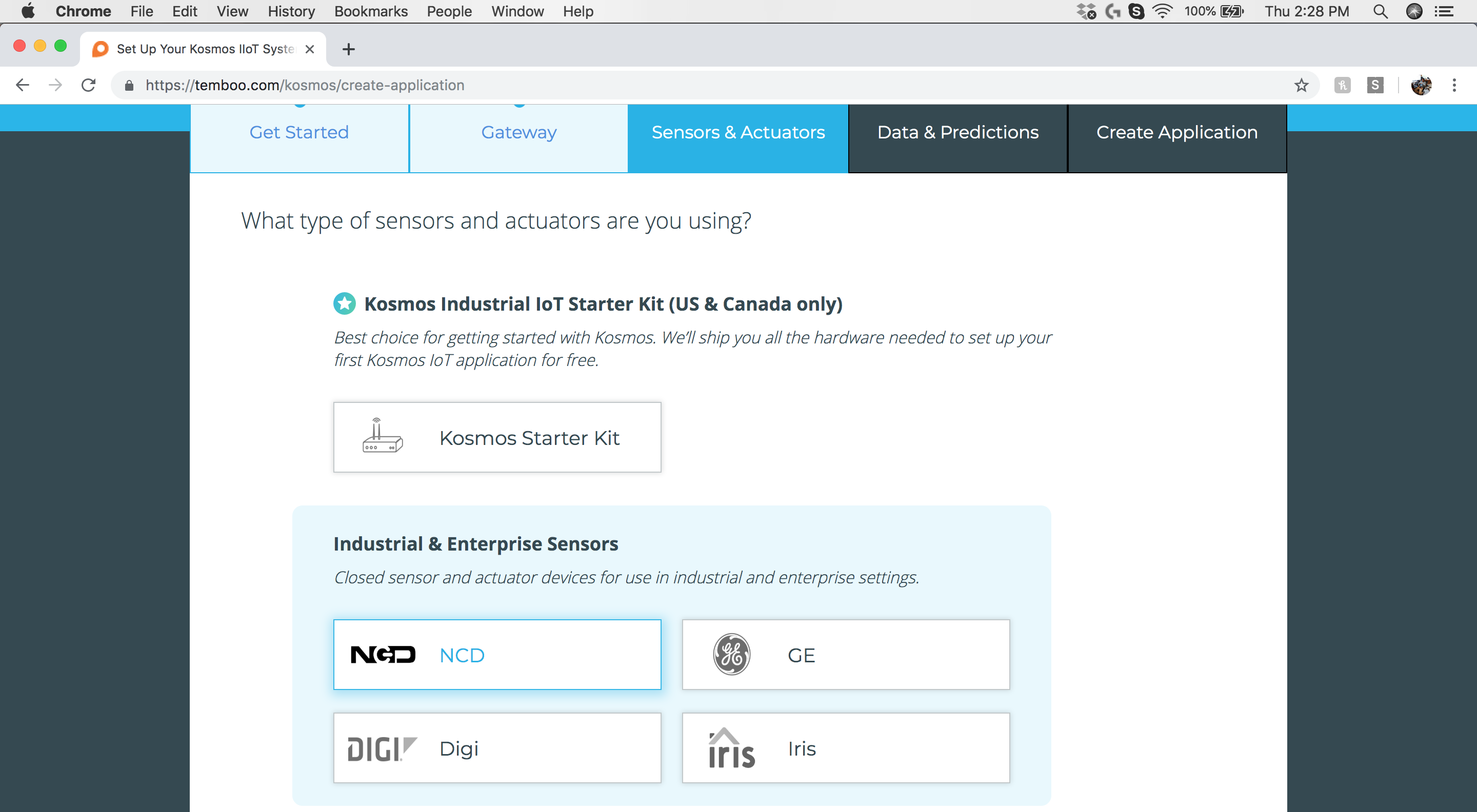This screenshot has width=1477, height=812.
Task: Open the Notification Center list icon
Action: point(1444,11)
